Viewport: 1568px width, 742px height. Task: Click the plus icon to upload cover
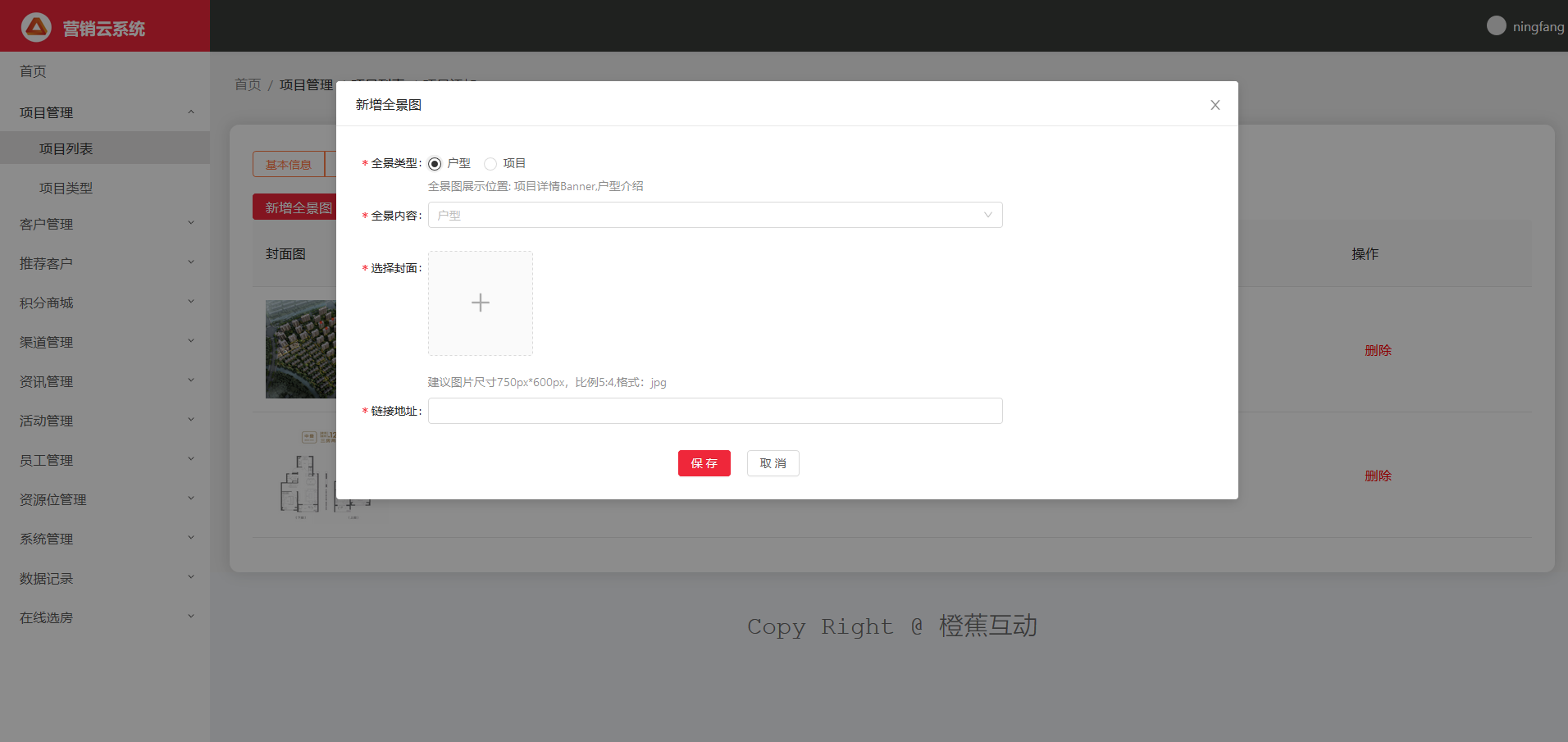(481, 303)
